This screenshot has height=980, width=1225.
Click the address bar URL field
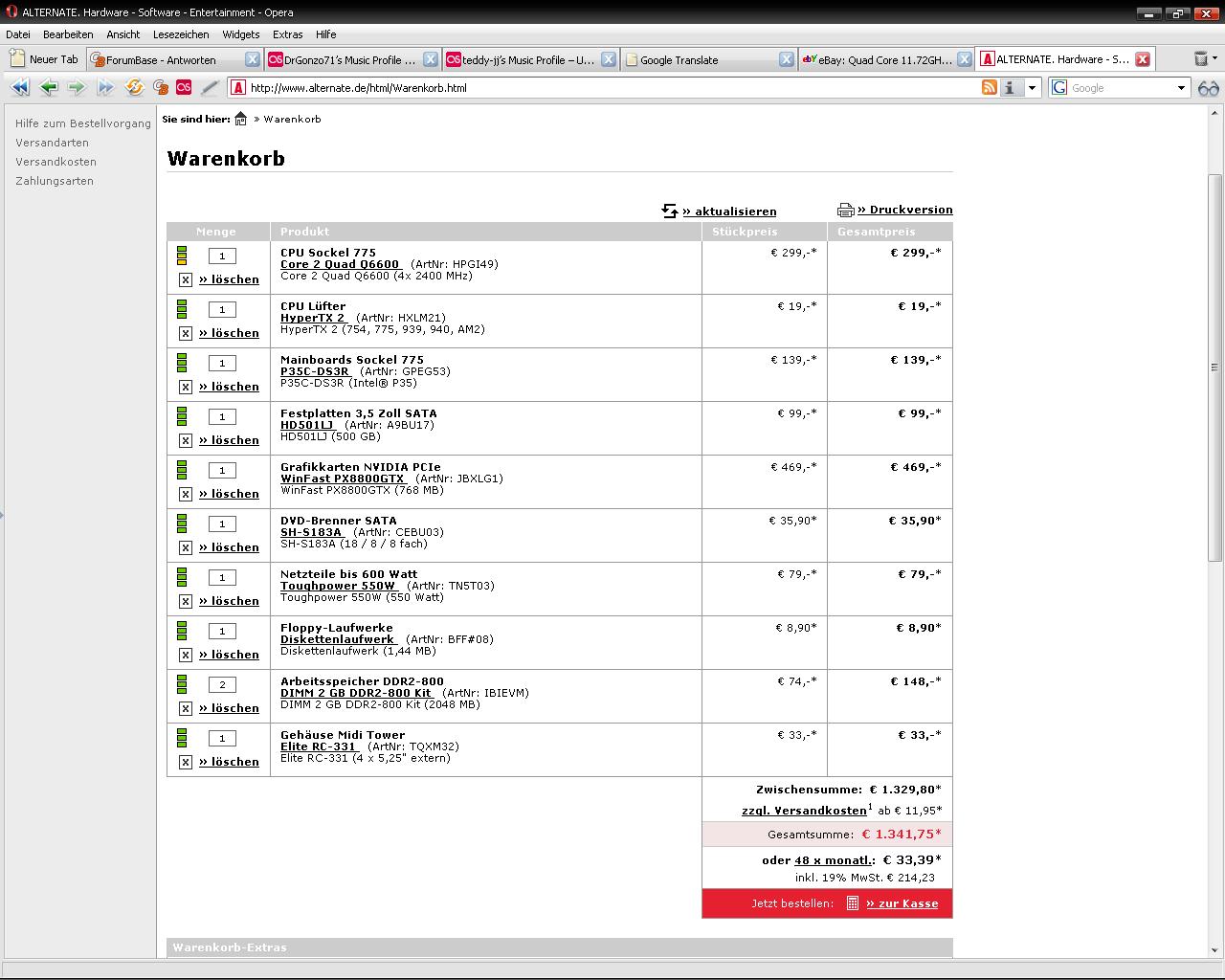[x=612, y=88]
